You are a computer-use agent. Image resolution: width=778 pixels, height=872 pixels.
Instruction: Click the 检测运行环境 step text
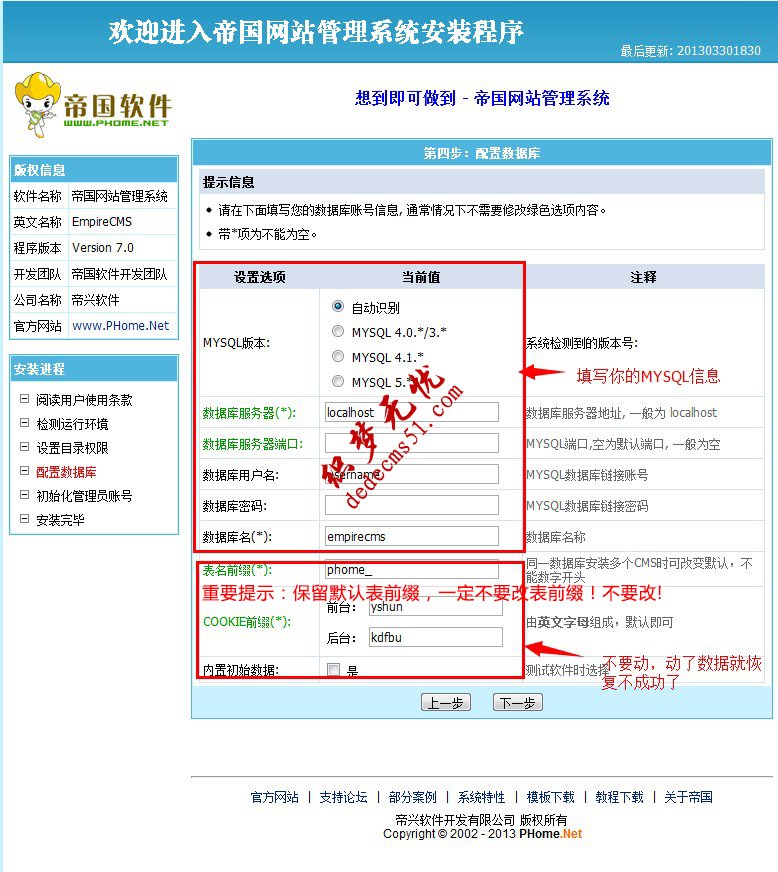[x=72, y=424]
